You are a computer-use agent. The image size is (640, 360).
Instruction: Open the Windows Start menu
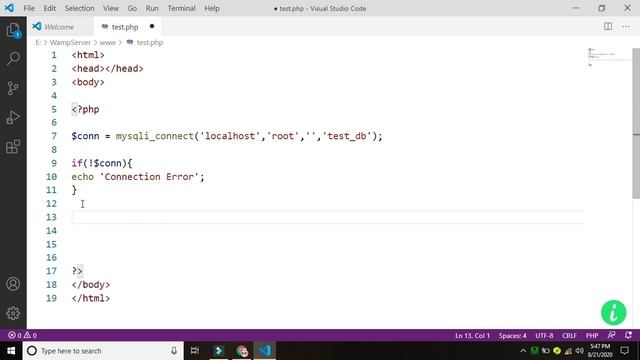click(11, 351)
